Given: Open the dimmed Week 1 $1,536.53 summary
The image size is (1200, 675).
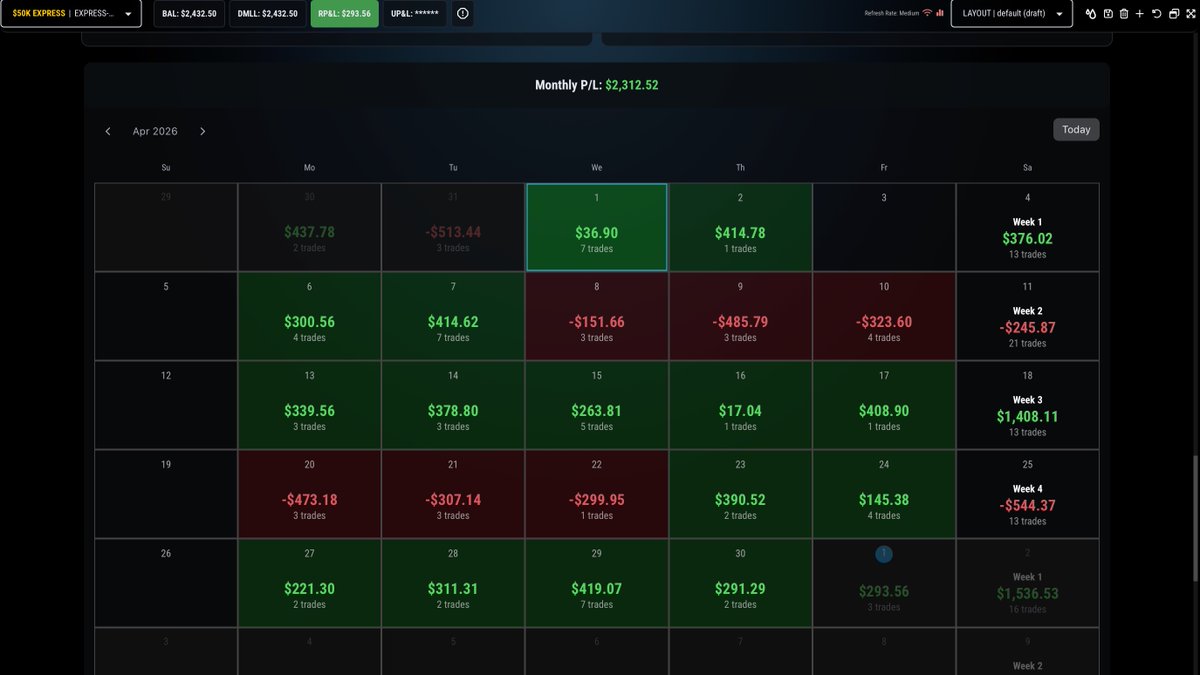Looking at the screenshot, I should click(1027, 583).
